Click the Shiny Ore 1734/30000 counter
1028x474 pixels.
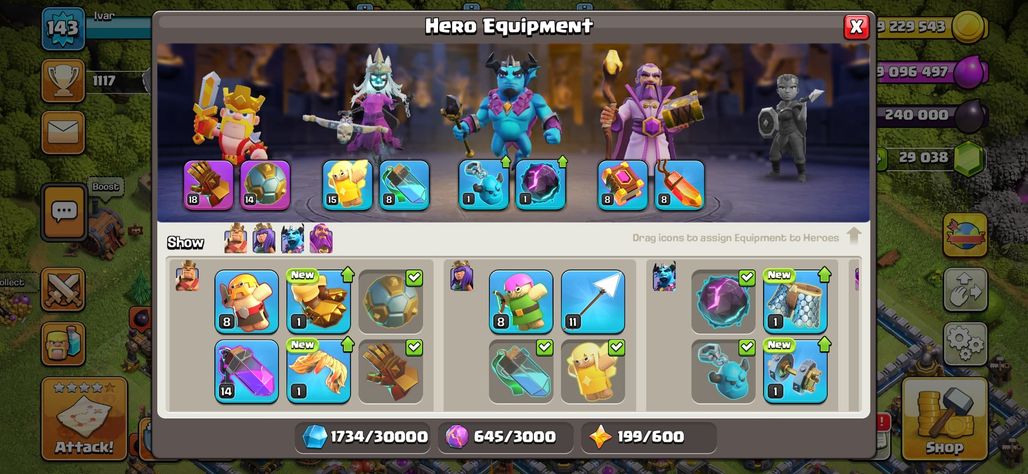click(365, 437)
